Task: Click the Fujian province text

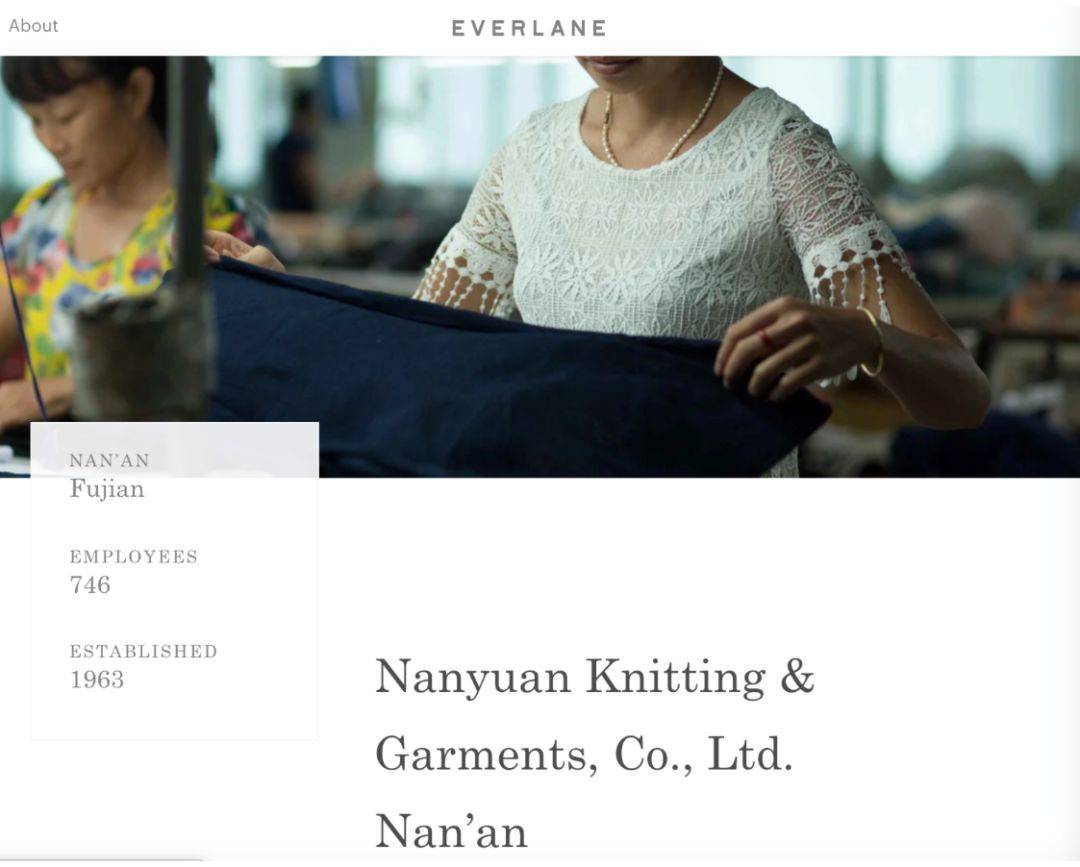Action: [x=107, y=489]
